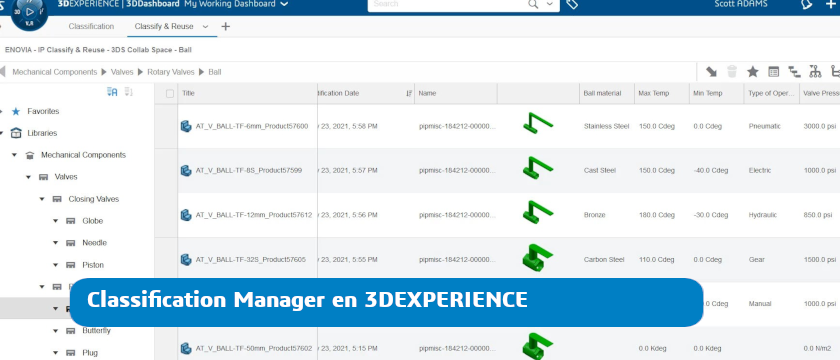Go to Mechanical Components in breadcrumb
This screenshot has width=840, height=360.
55,72
